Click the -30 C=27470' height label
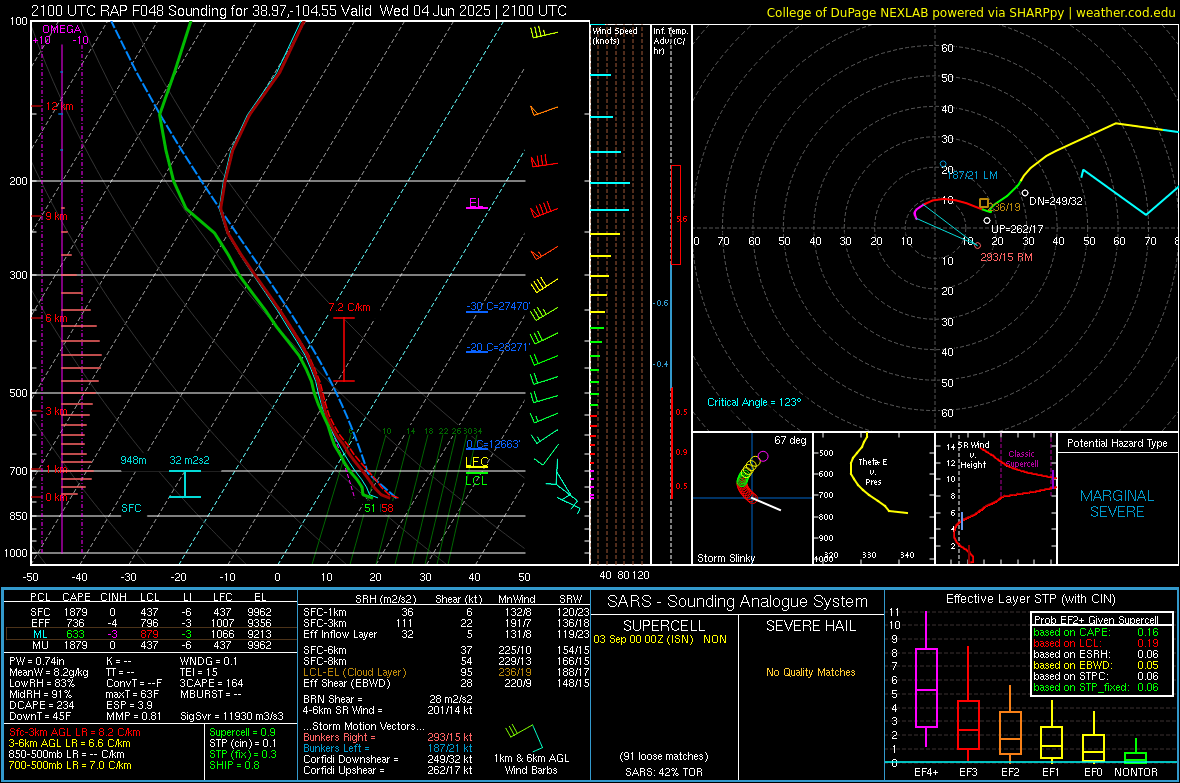Screen dimensions: 1180x783 (498, 306)
